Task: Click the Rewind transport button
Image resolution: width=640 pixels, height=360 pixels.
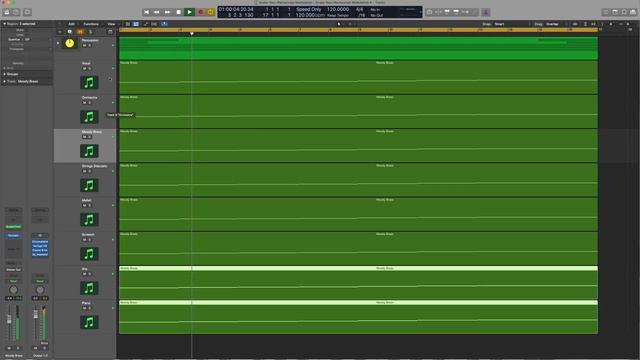Action: [157, 12]
